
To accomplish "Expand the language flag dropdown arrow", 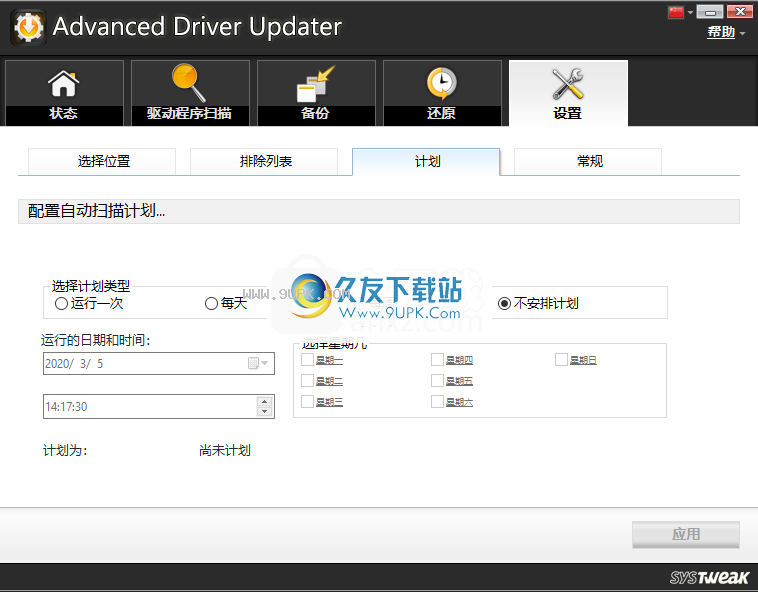I will pyautogui.click(x=690, y=12).
